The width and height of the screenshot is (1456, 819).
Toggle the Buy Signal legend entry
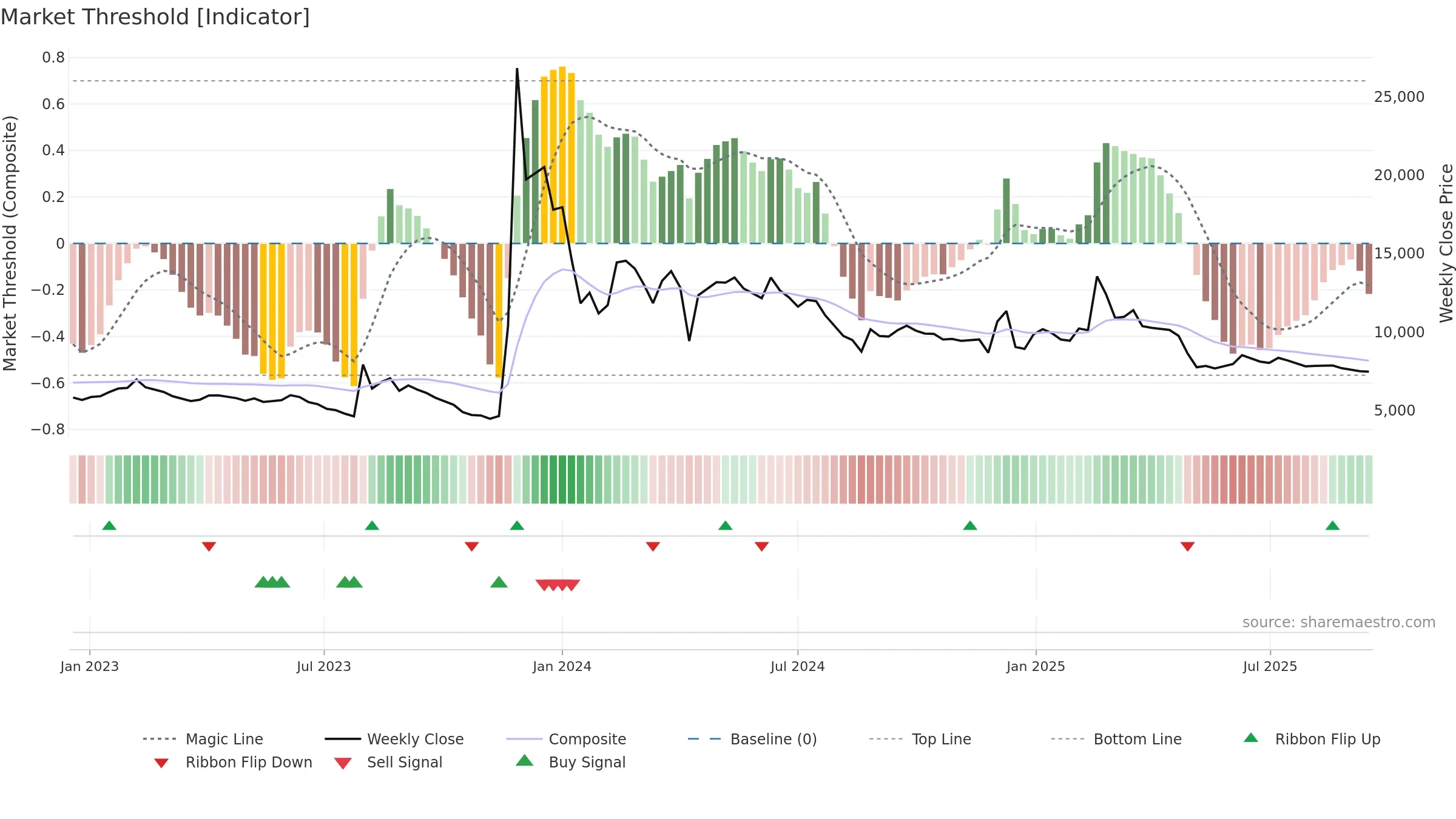click(570, 762)
